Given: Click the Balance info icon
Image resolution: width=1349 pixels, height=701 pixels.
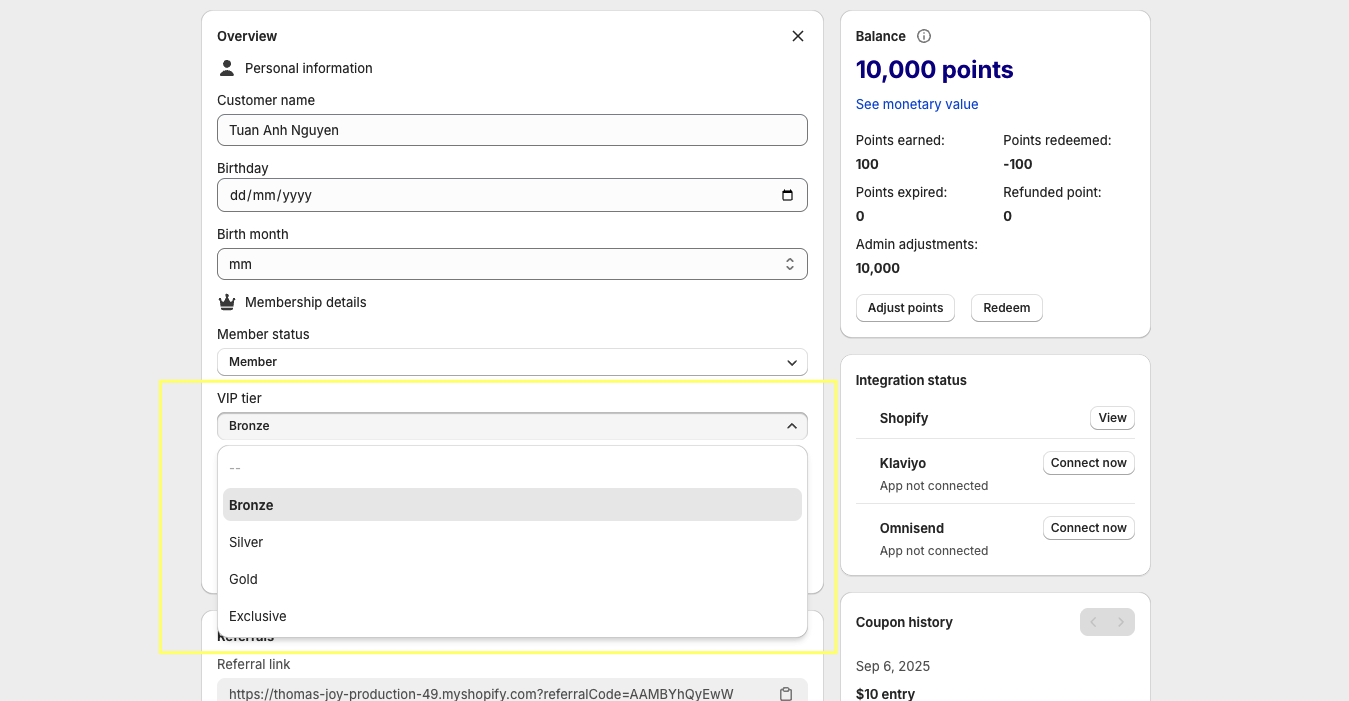Looking at the screenshot, I should click(924, 36).
